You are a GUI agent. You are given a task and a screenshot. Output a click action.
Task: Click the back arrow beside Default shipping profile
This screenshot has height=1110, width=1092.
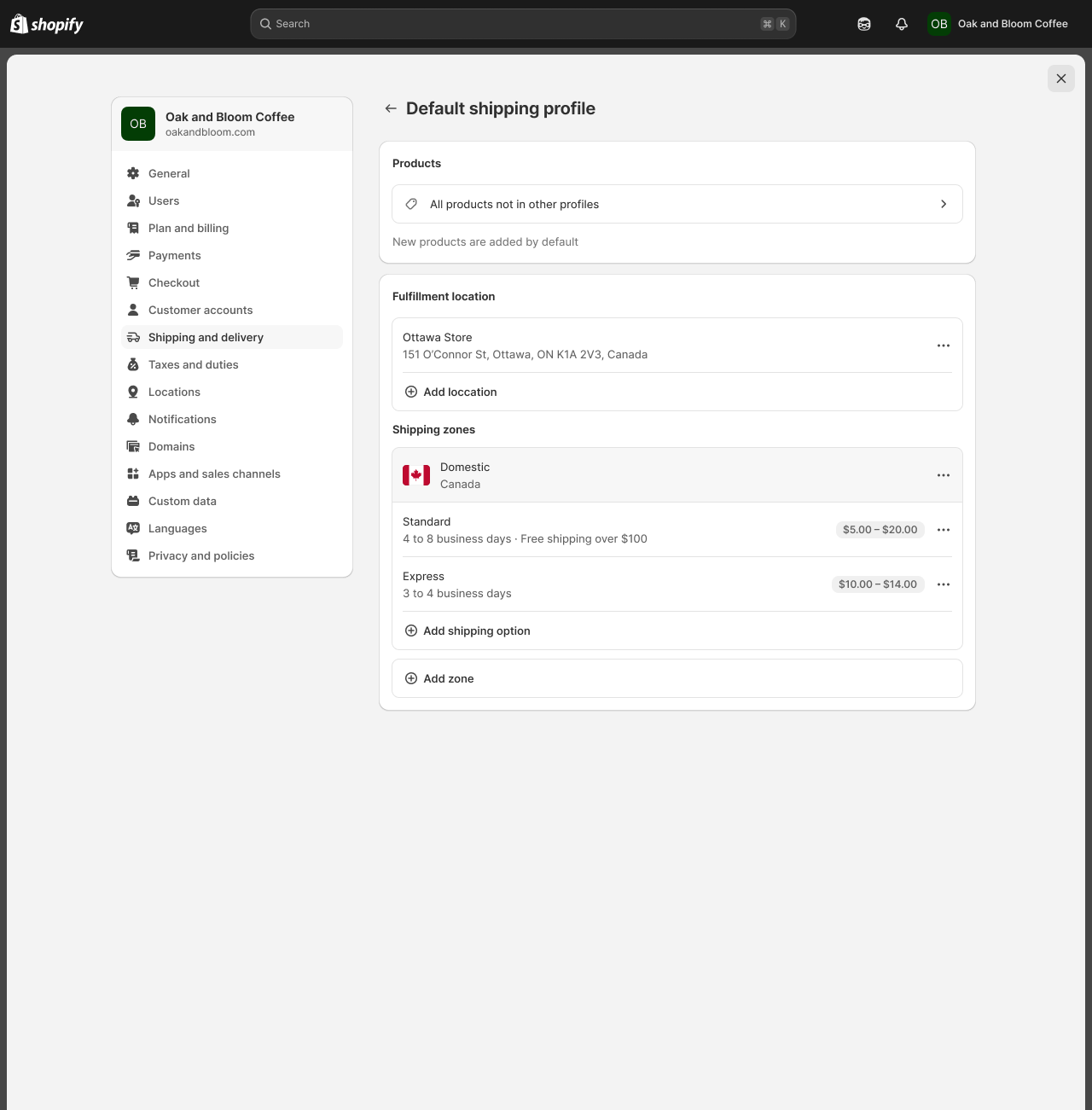391,108
